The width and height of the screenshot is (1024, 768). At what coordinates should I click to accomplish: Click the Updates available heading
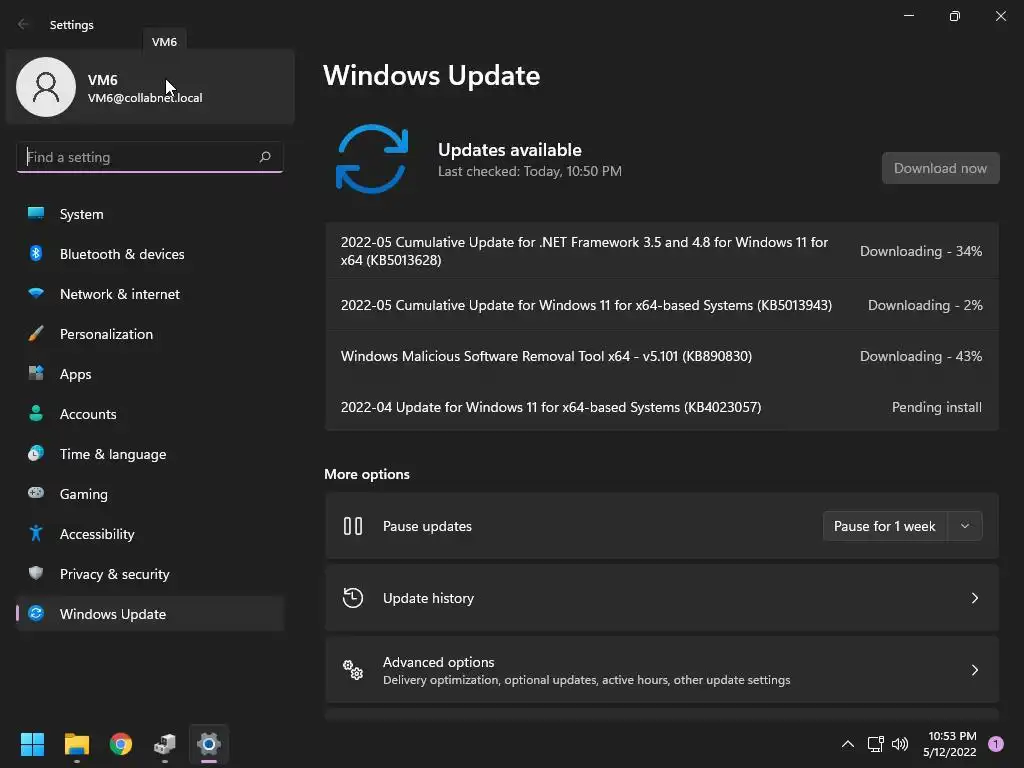tap(509, 150)
